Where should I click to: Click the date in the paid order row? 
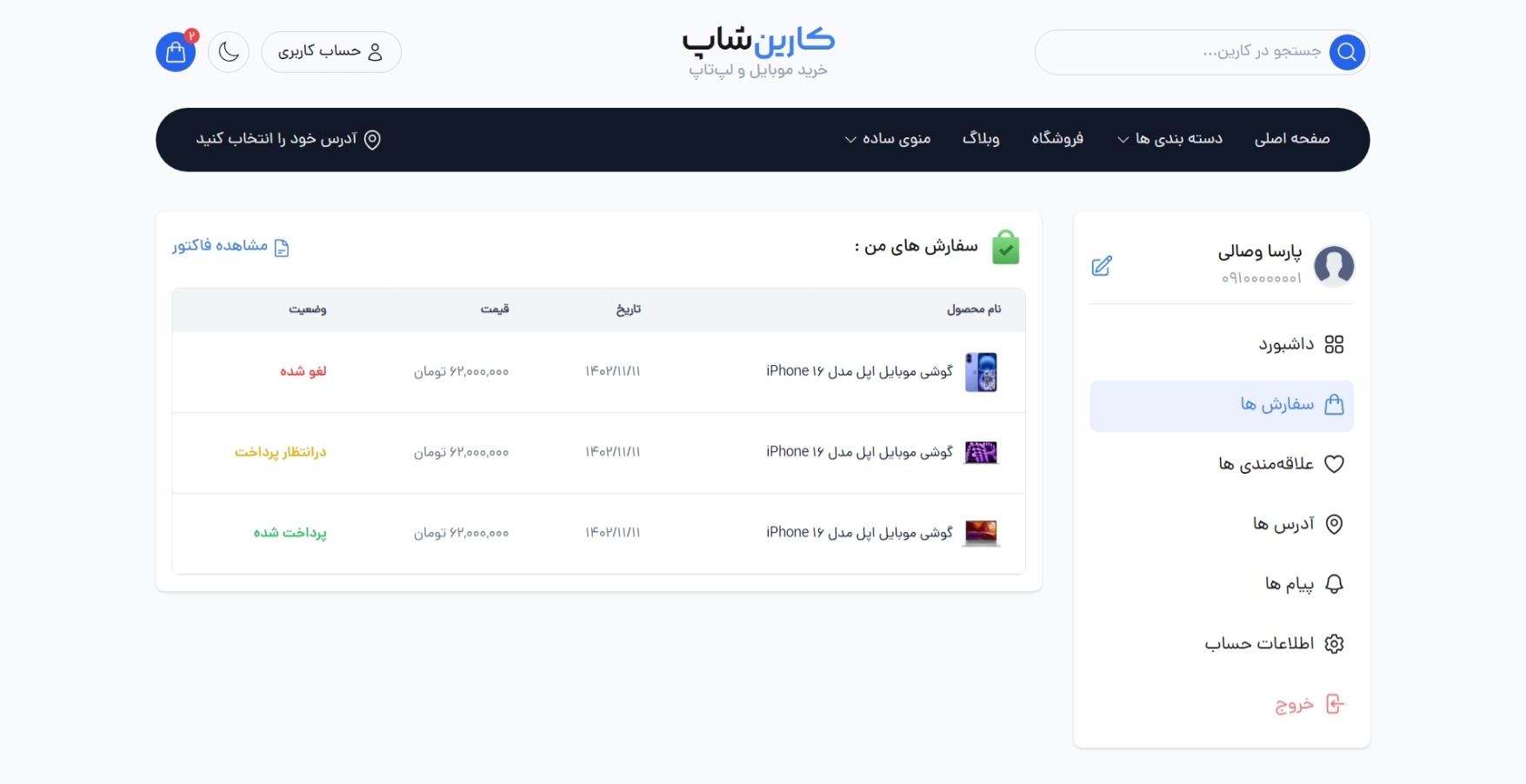coord(613,533)
